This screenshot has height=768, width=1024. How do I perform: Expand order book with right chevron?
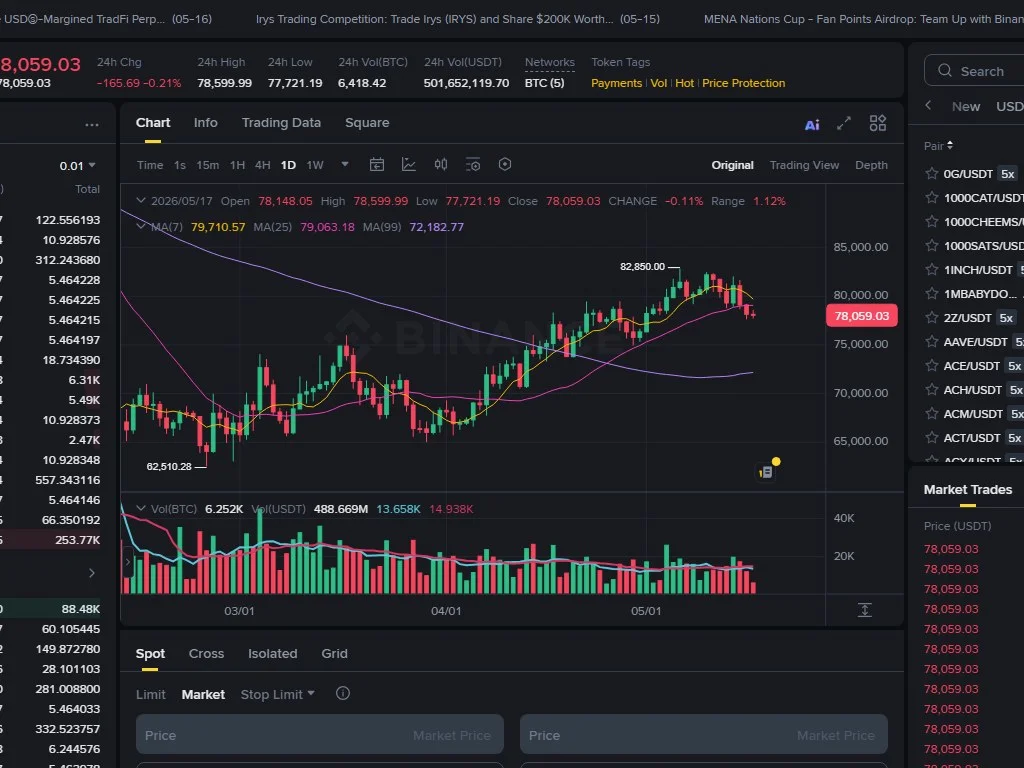91,573
